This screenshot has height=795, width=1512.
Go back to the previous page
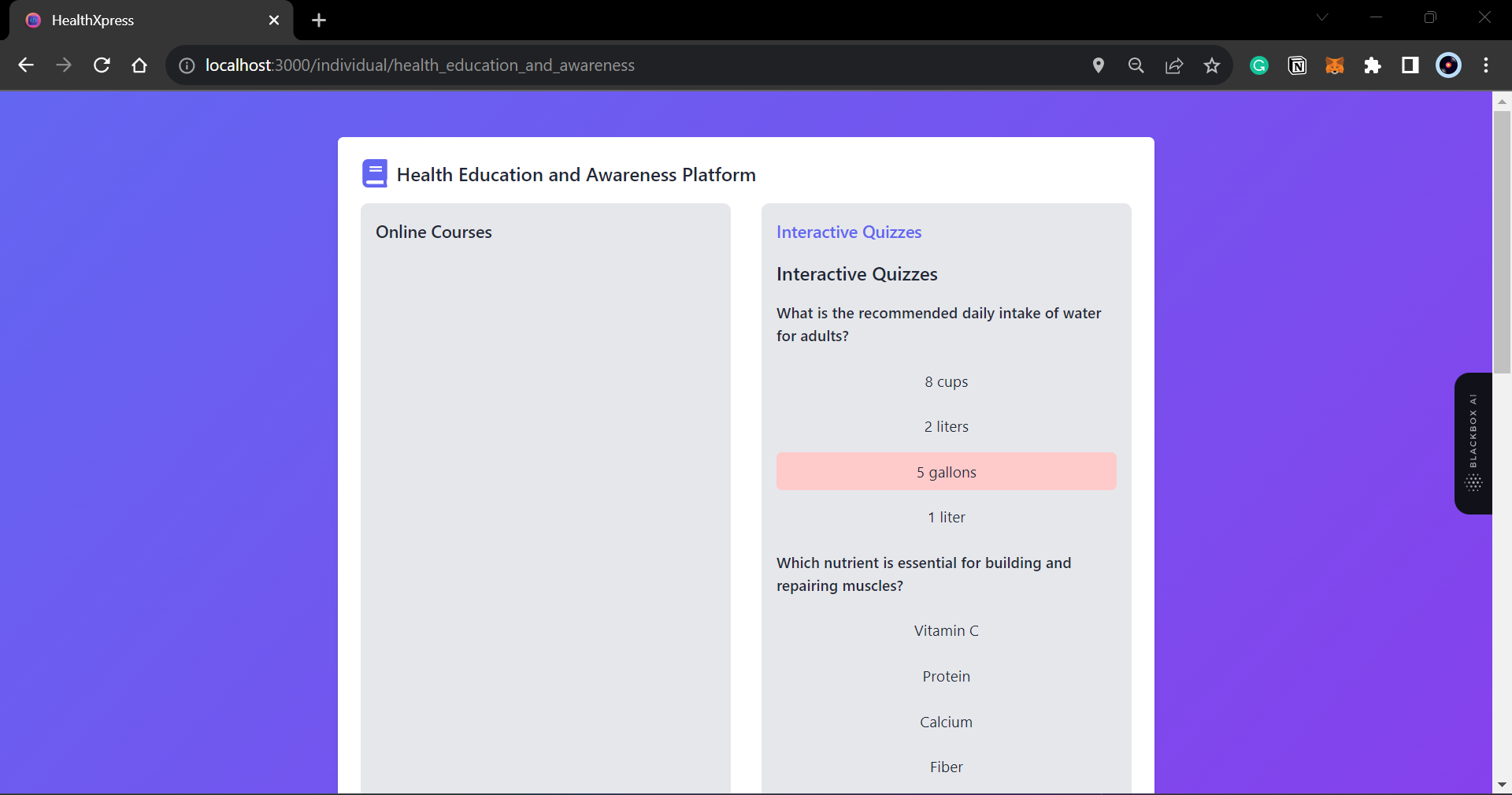click(26, 65)
